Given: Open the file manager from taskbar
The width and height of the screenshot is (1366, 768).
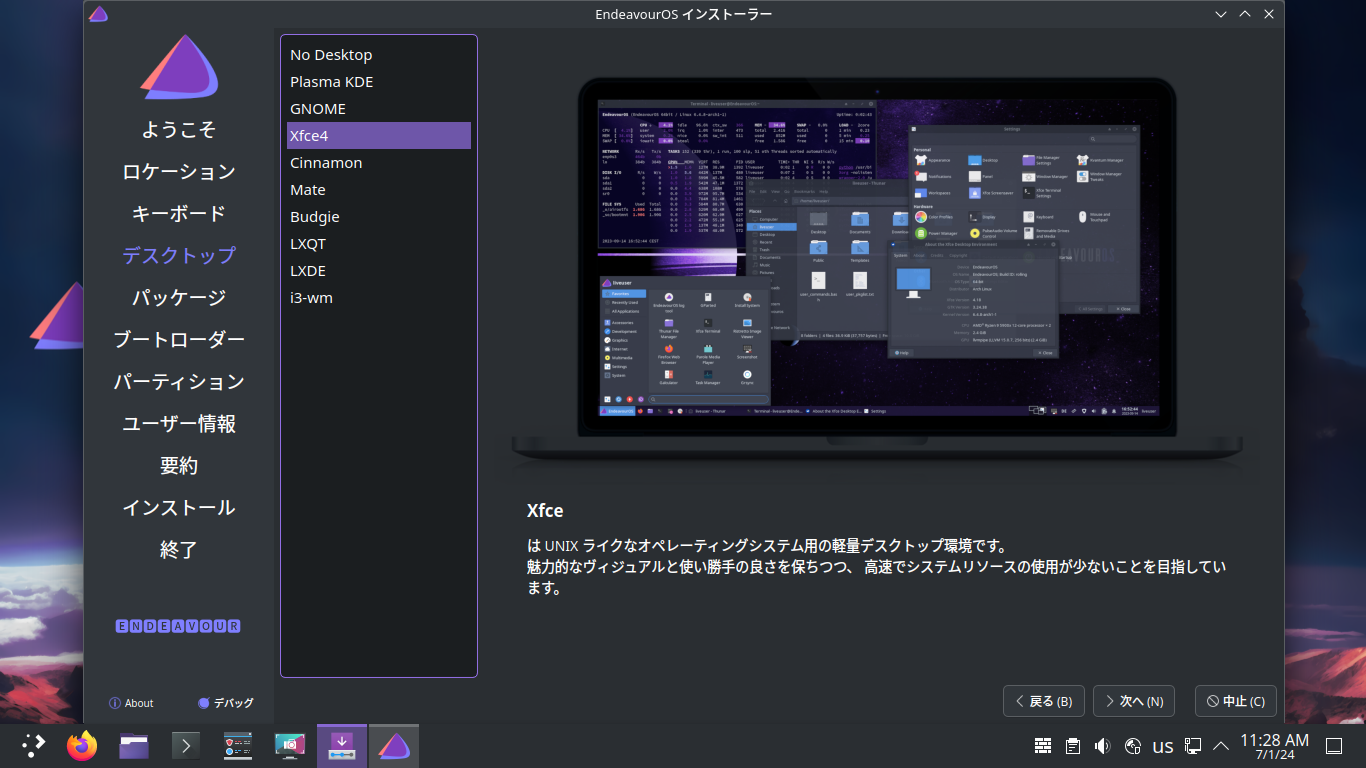Looking at the screenshot, I should click(134, 746).
